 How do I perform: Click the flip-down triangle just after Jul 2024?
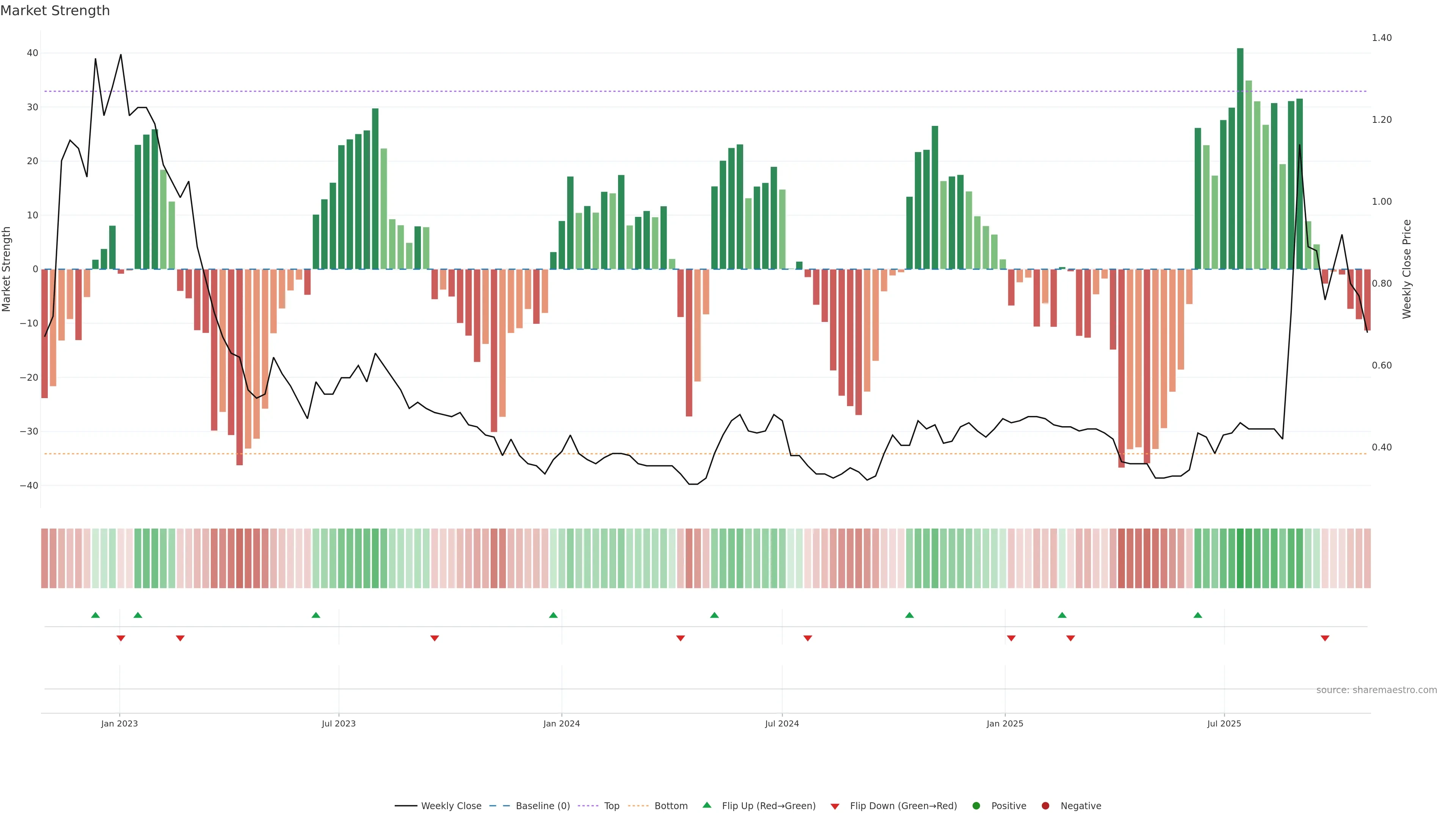808,638
